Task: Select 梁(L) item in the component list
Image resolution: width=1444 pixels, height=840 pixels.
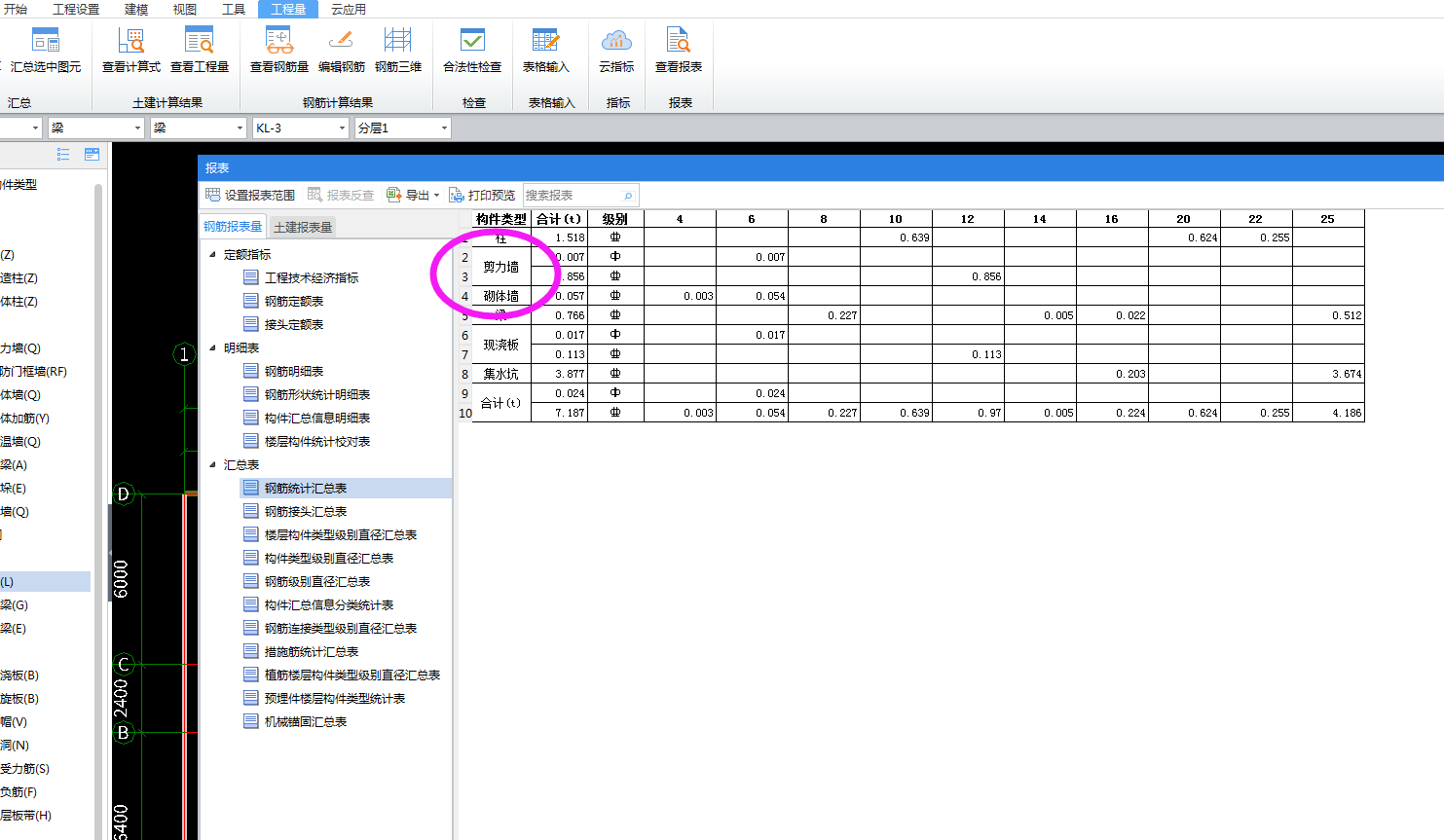Action: (x=45, y=582)
